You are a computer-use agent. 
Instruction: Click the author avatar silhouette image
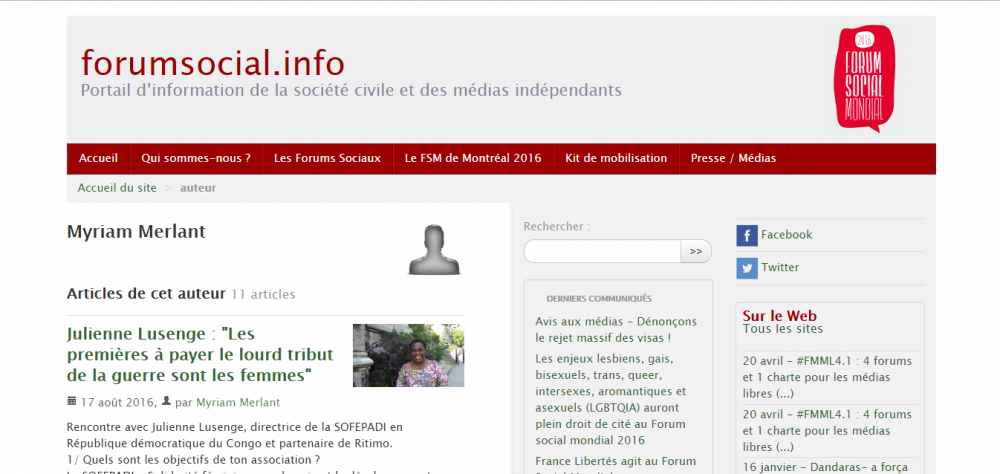pos(434,250)
